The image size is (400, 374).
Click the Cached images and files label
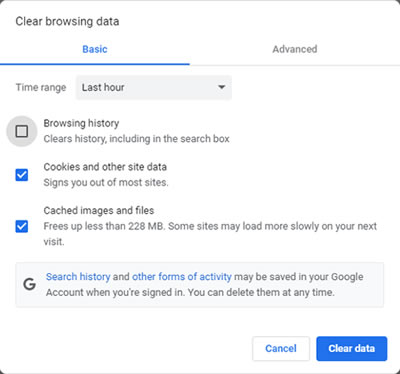click(x=99, y=210)
